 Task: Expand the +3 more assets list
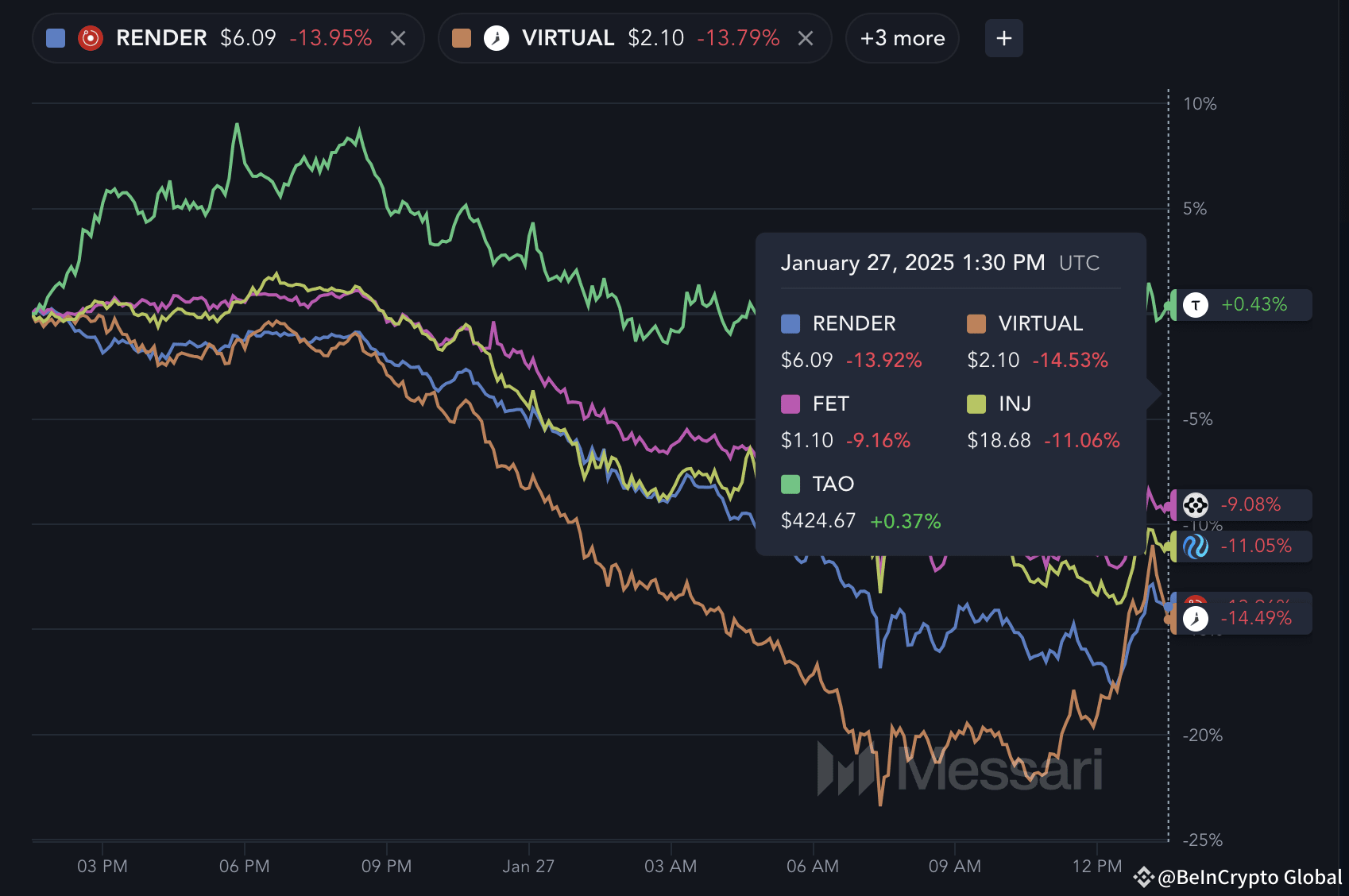coord(902,37)
